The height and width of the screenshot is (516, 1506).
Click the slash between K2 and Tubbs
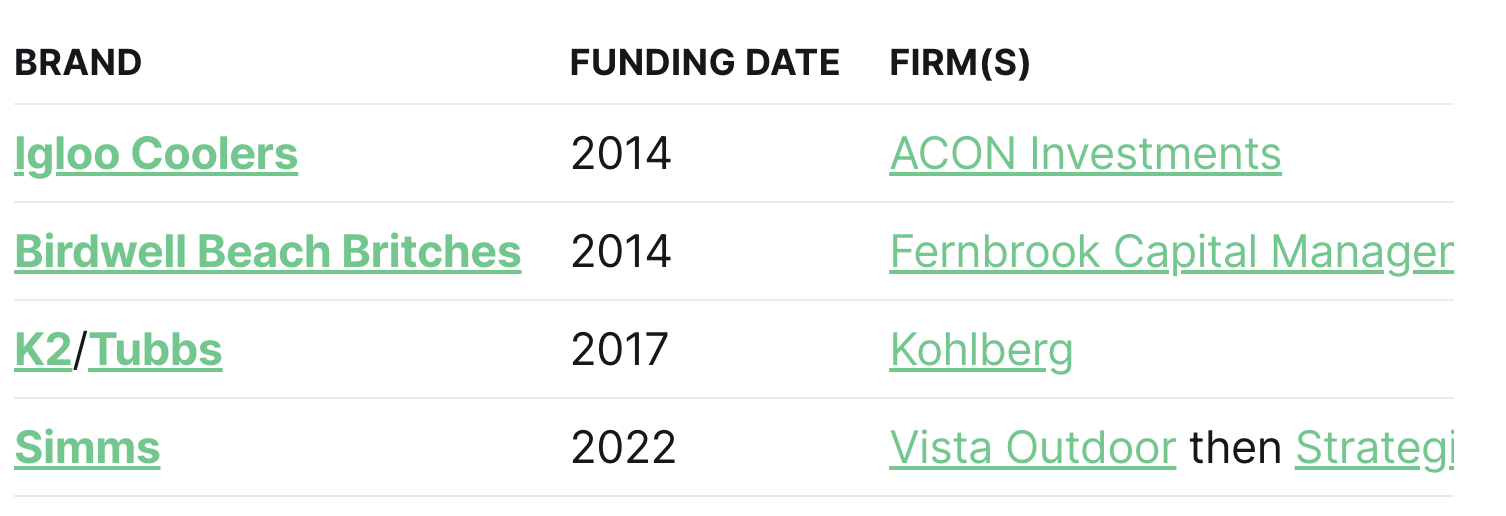81,350
